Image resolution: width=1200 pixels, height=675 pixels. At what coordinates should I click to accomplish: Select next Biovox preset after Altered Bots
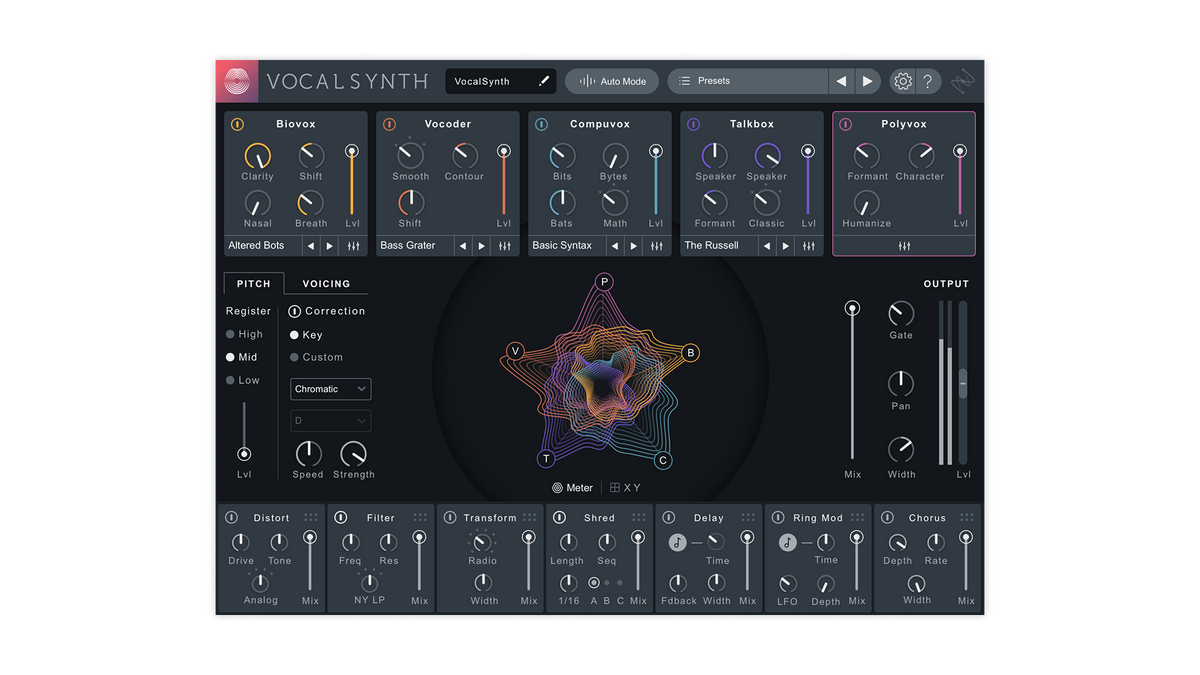pyautogui.click(x=330, y=246)
